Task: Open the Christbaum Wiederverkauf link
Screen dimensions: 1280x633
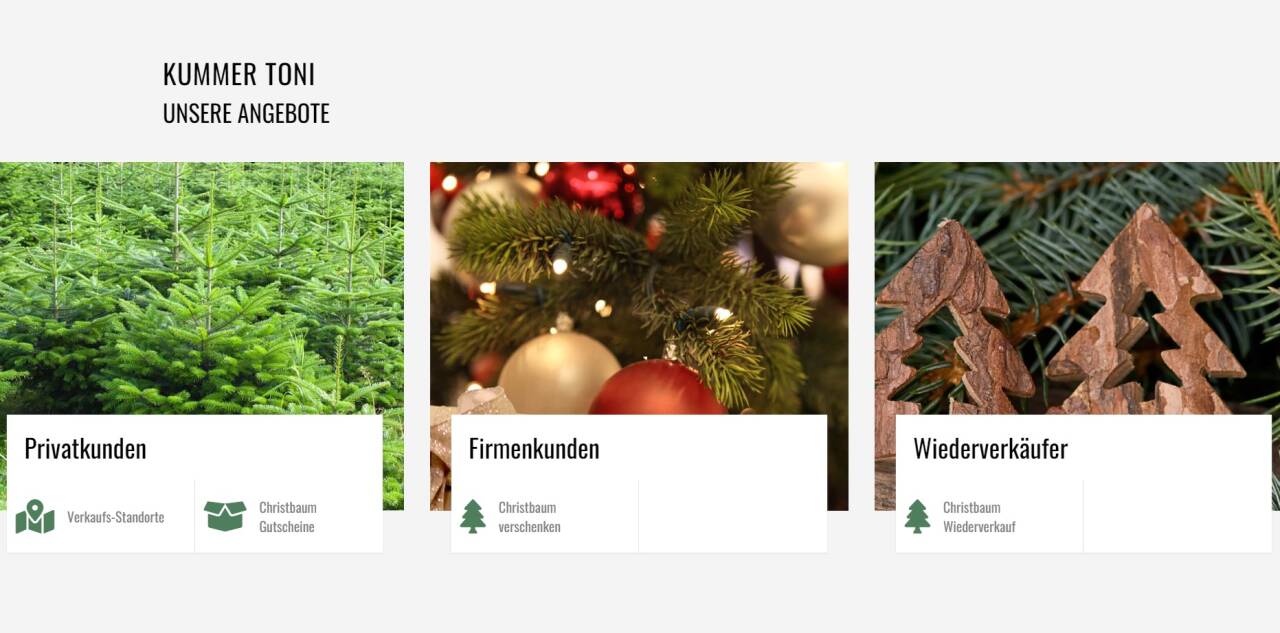Action: 979,517
